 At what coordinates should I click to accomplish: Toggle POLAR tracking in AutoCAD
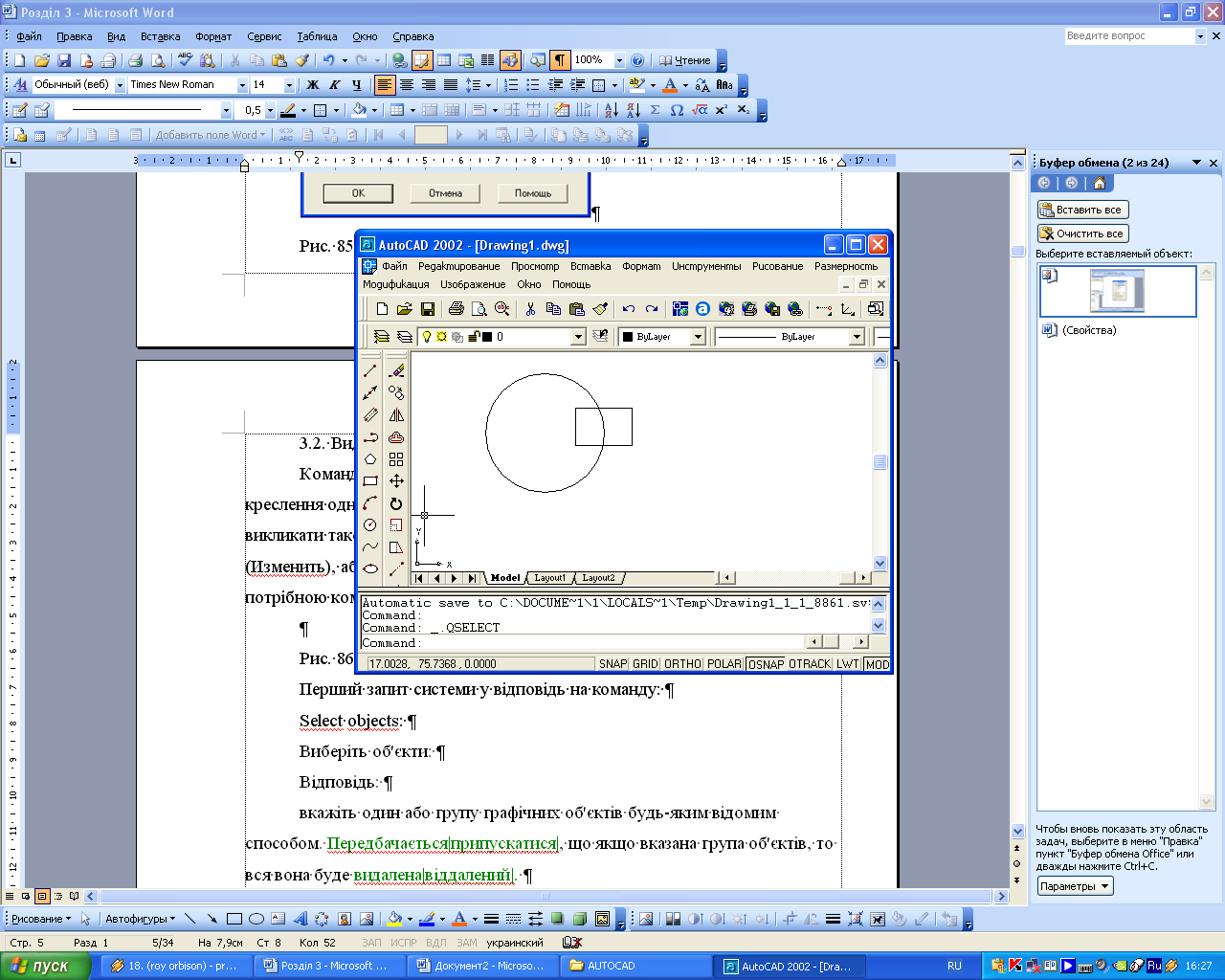(724, 664)
